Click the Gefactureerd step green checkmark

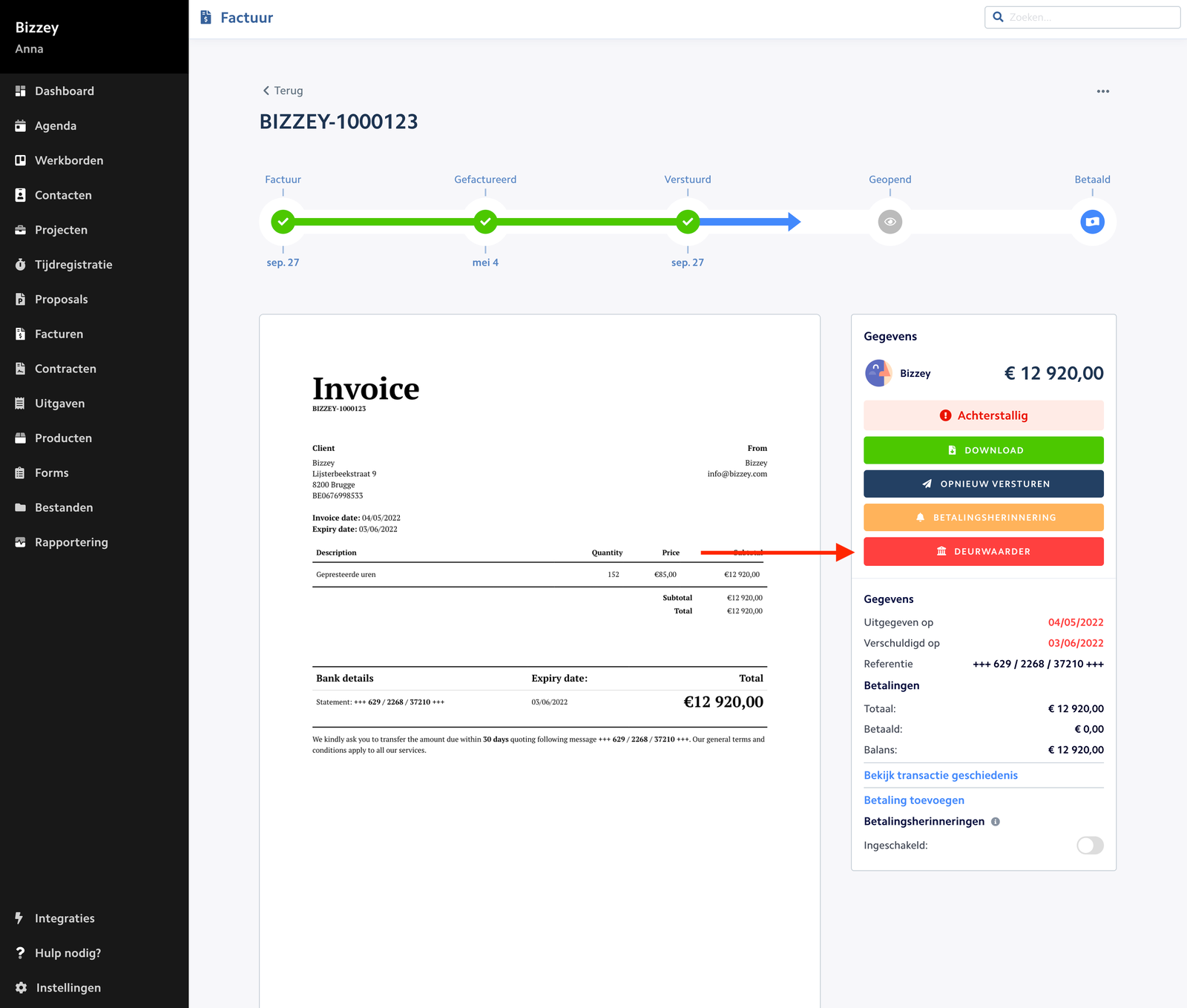coord(485,222)
